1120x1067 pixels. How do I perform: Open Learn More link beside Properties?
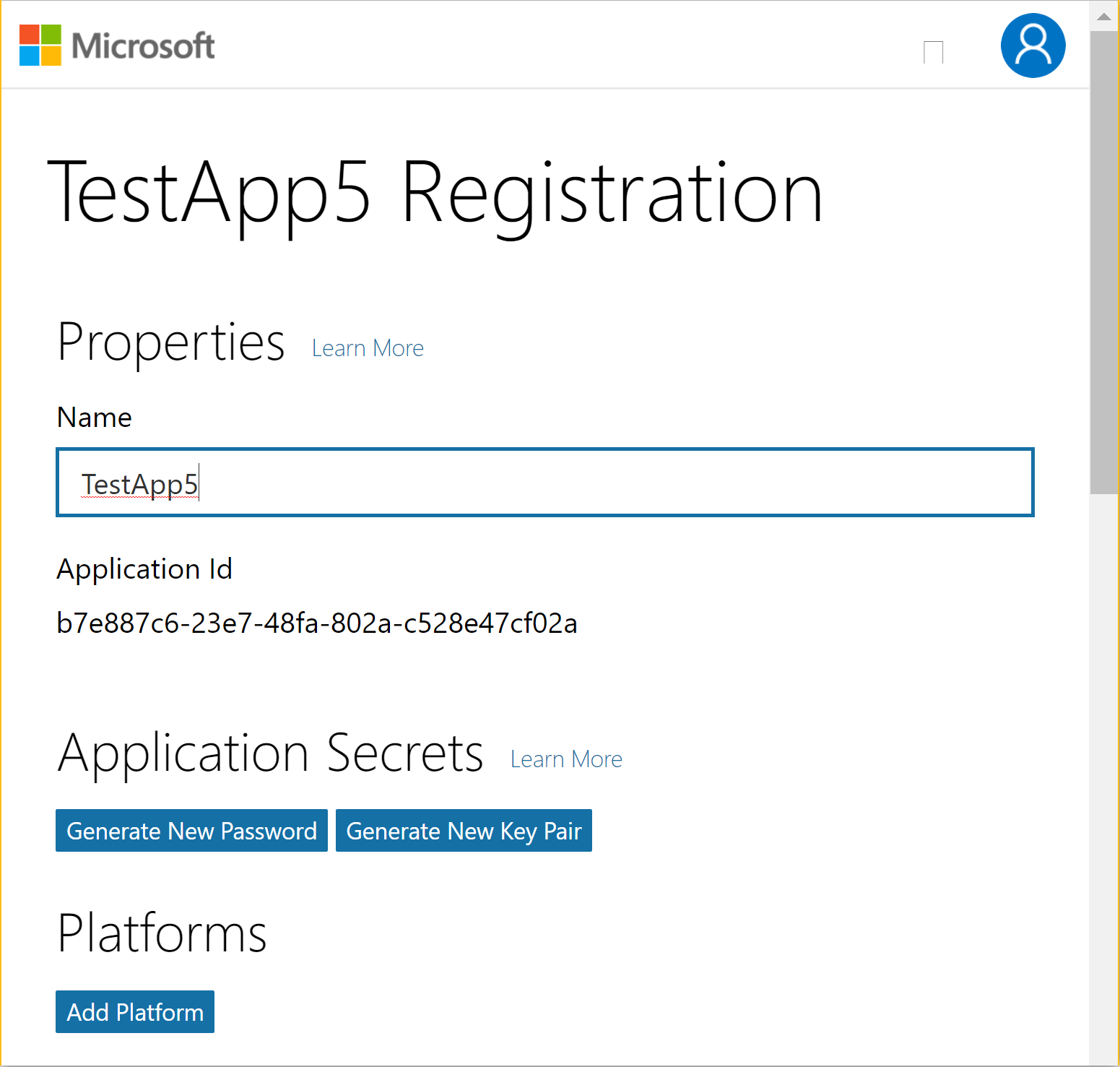[x=368, y=348]
